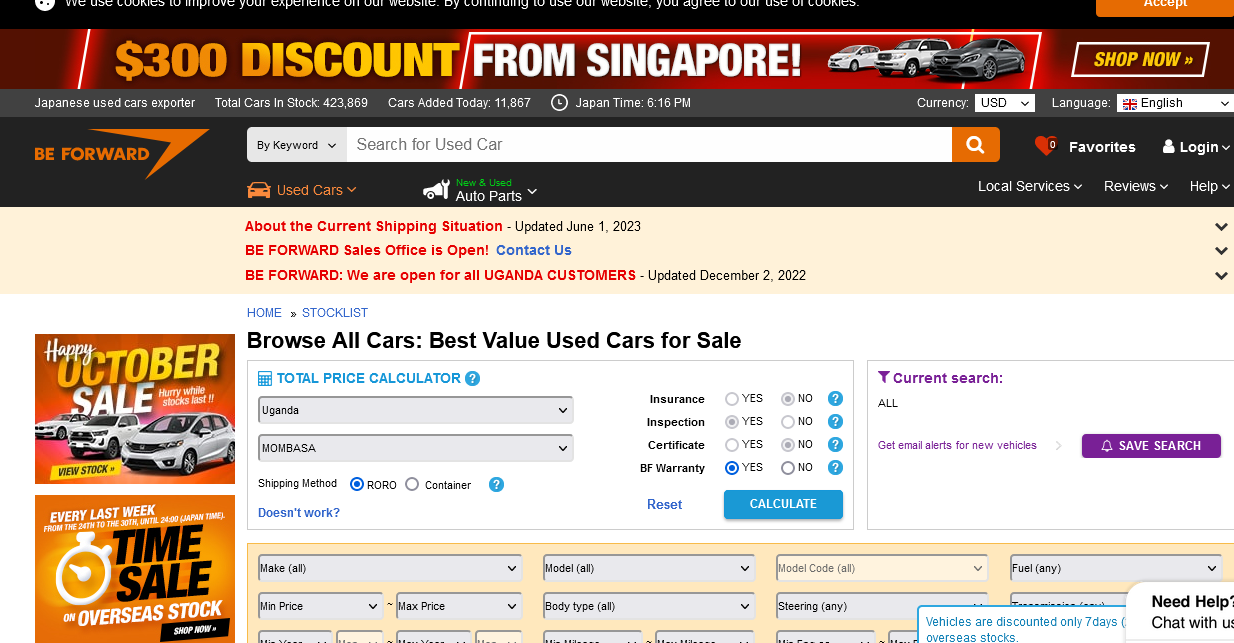The width and height of the screenshot is (1234, 643).
Task: Open Favorites heart icon
Action: click(x=1046, y=146)
